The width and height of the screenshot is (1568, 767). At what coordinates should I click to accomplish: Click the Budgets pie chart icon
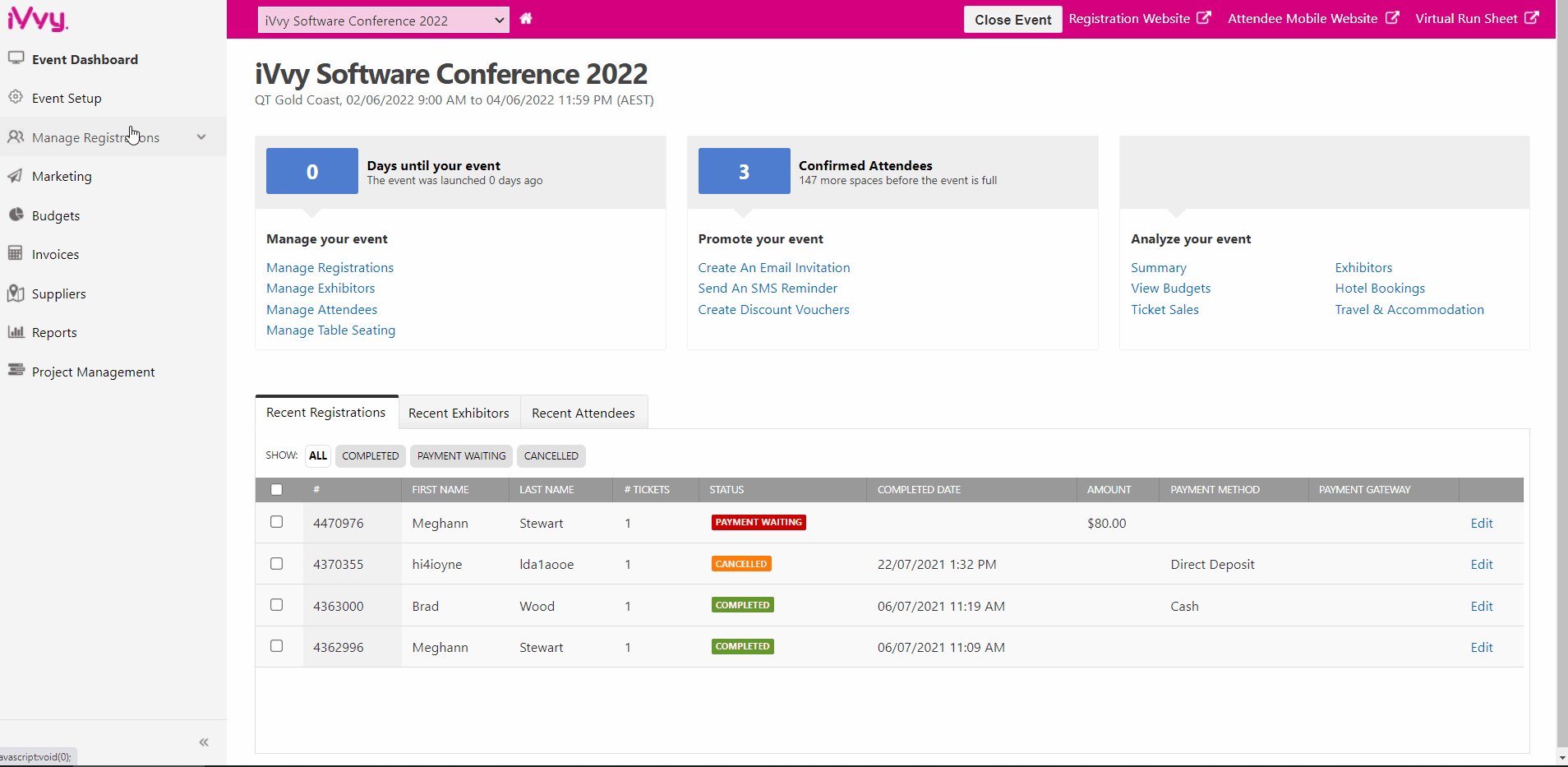(x=16, y=215)
